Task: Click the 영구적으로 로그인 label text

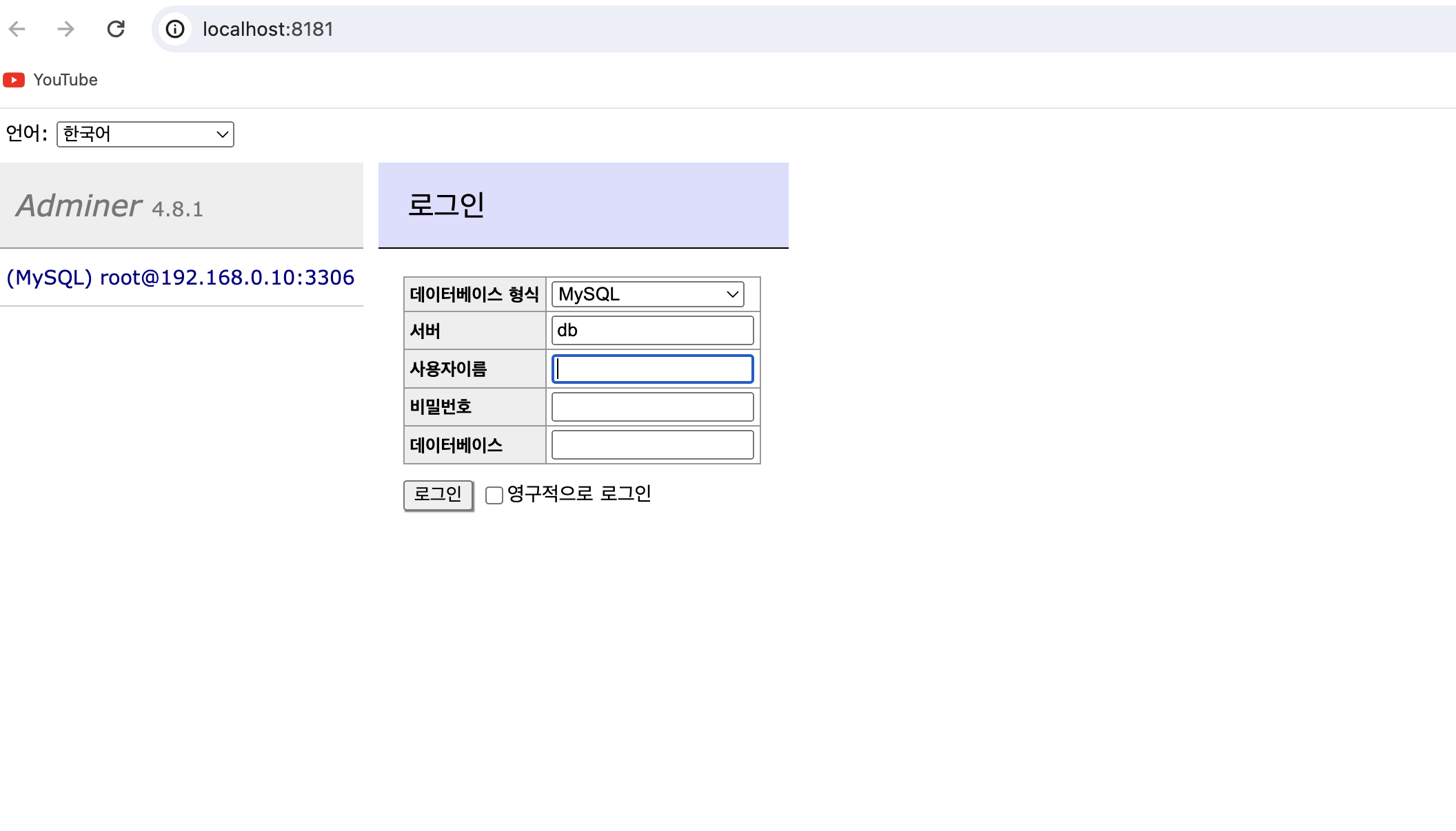Action: point(579,493)
